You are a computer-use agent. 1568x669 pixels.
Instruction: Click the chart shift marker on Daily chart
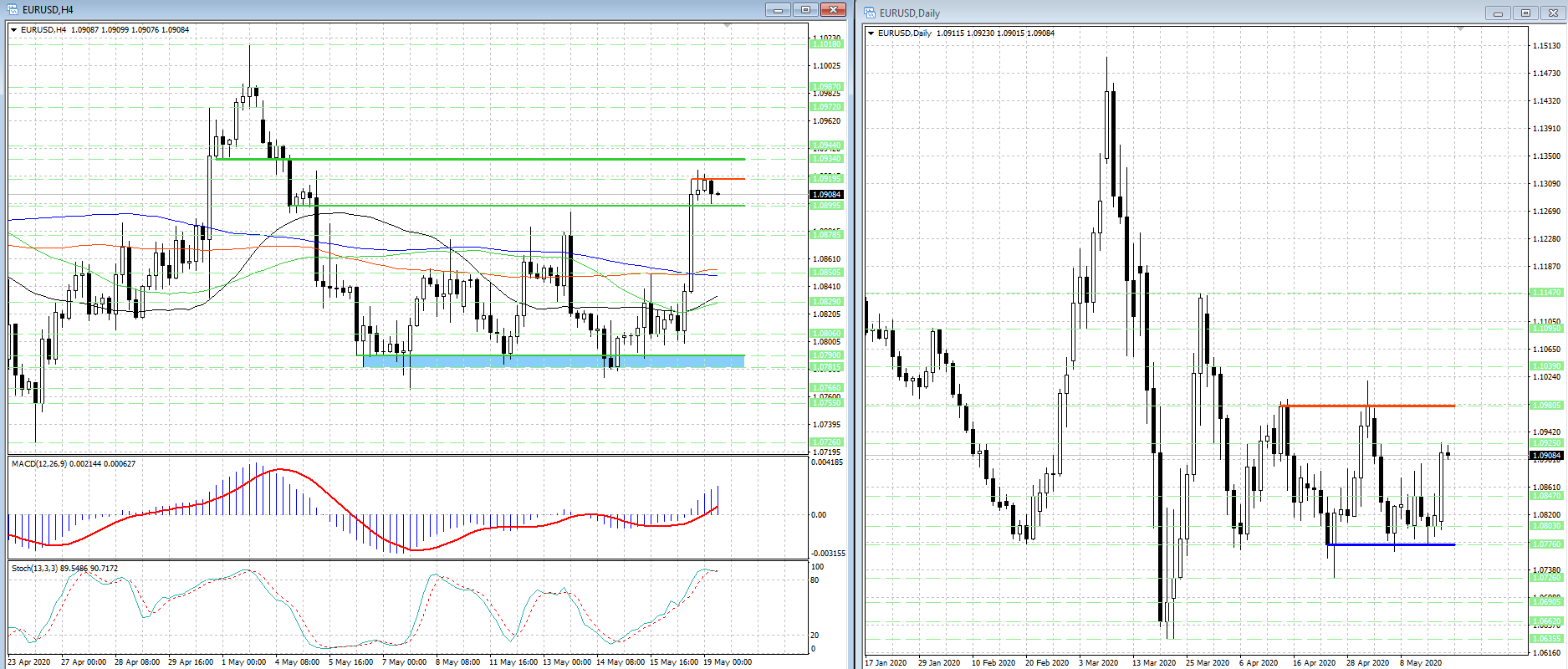tap(1460, 29)
